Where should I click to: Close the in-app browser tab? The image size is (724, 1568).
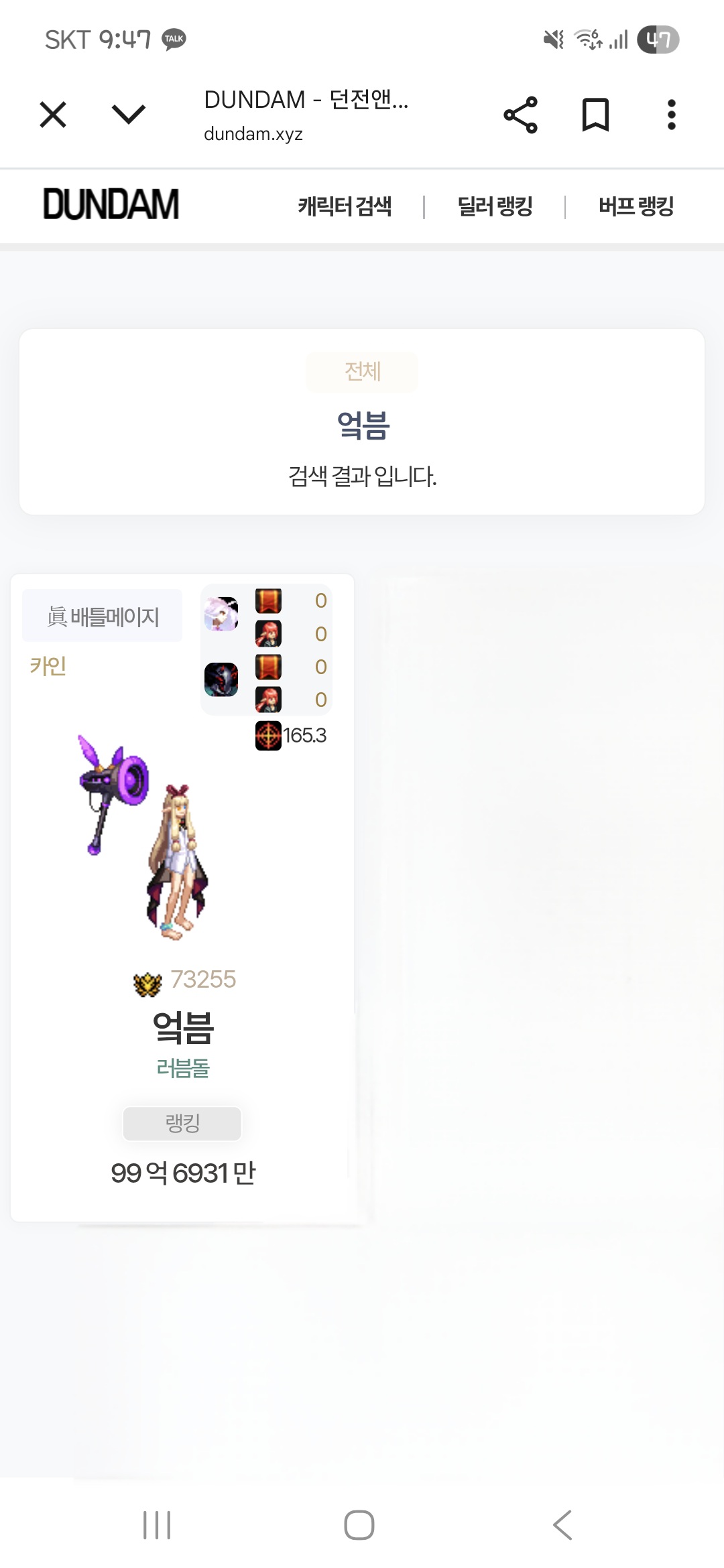tap(53, 115)
